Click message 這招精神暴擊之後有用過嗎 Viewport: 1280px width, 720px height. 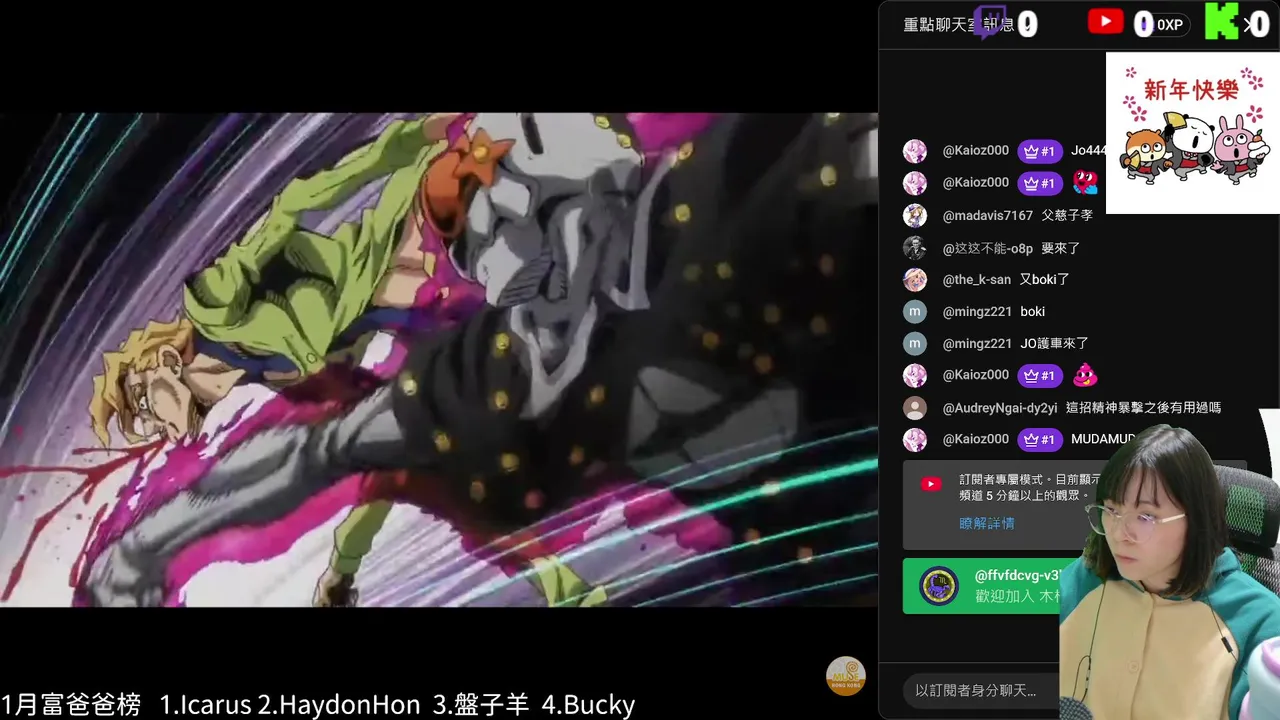pos(1143,408)
